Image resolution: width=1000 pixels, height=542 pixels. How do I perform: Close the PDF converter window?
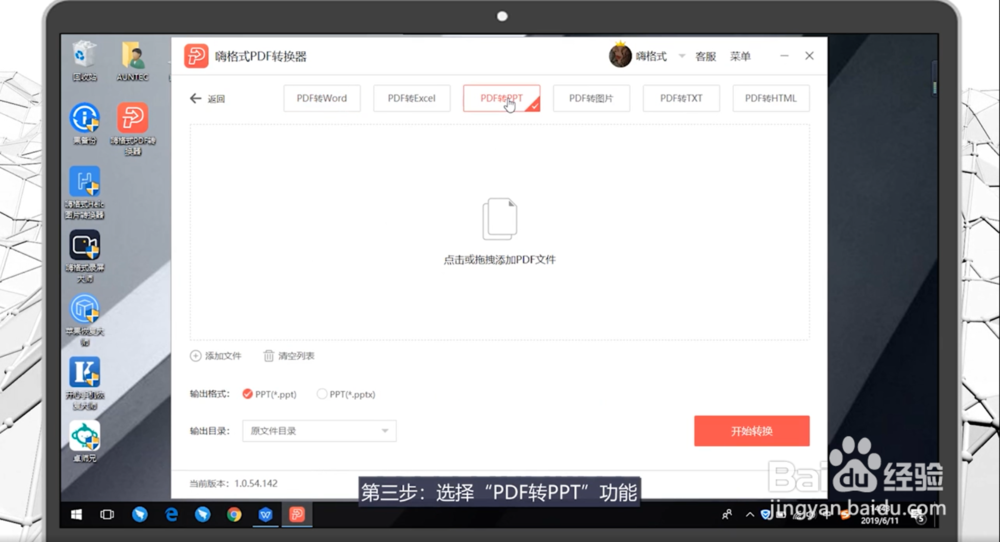(809, 56)
